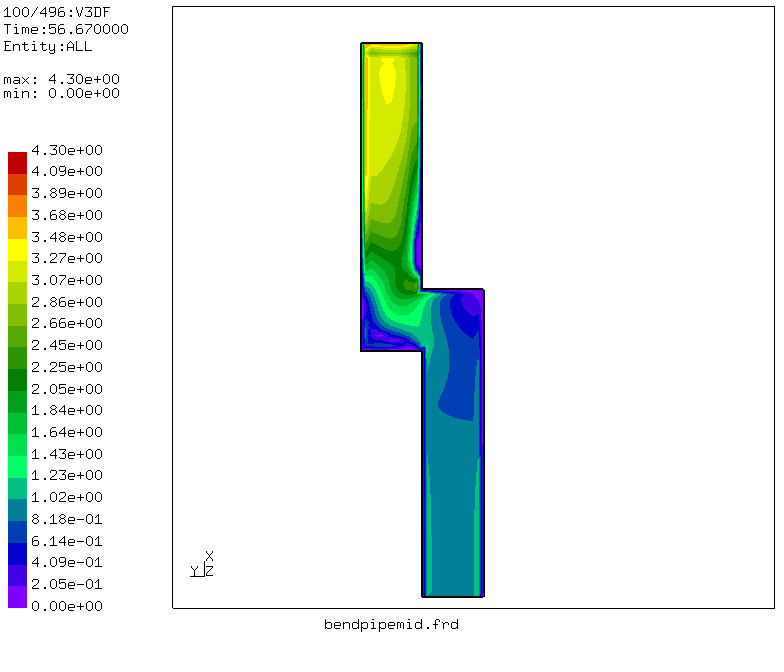
Task: Click the XYZ coordinate axis triad
Action: click(x=203, y=566)
